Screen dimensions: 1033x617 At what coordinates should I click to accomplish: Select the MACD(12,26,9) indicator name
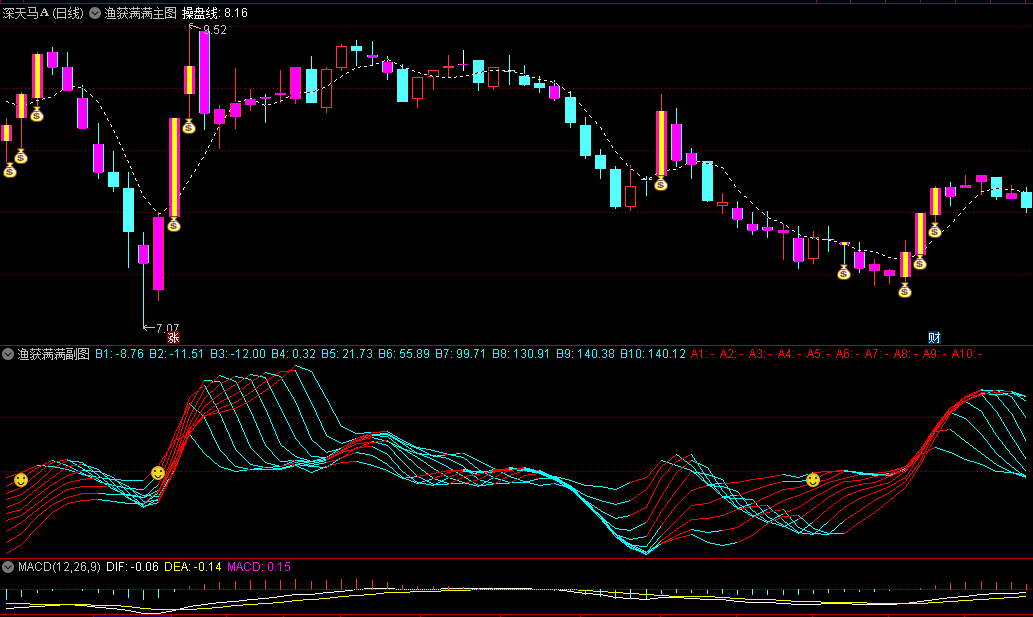pyautogui.click(x=59, y=567)
